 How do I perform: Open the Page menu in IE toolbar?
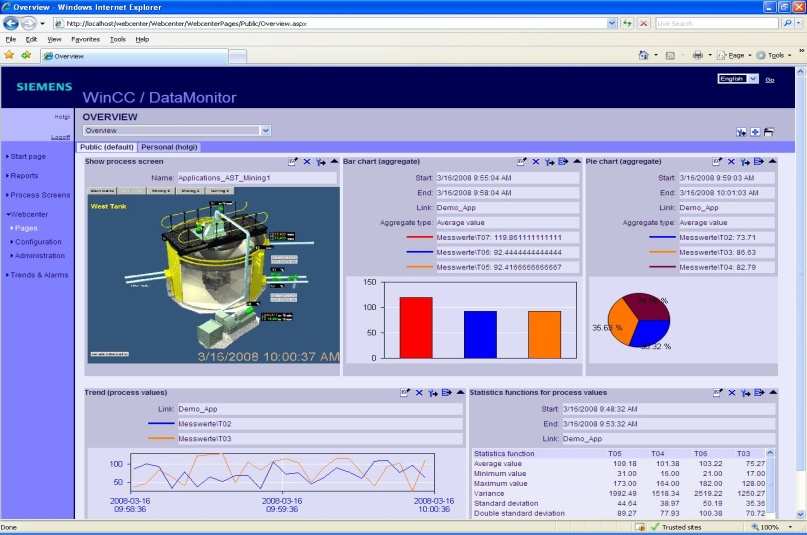(x=734, y=55)
